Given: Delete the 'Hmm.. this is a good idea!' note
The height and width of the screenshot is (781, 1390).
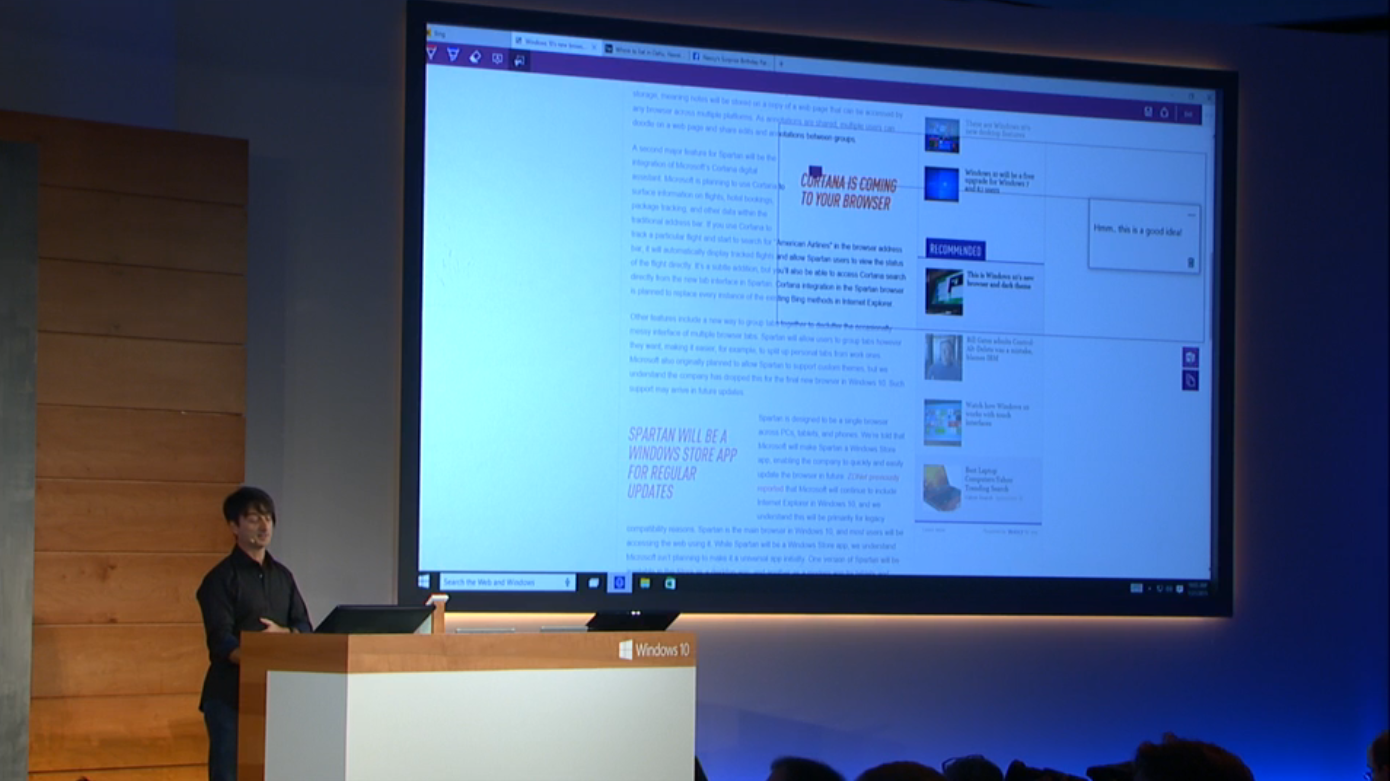Looking at the screenshot, I should point(1190,263).
